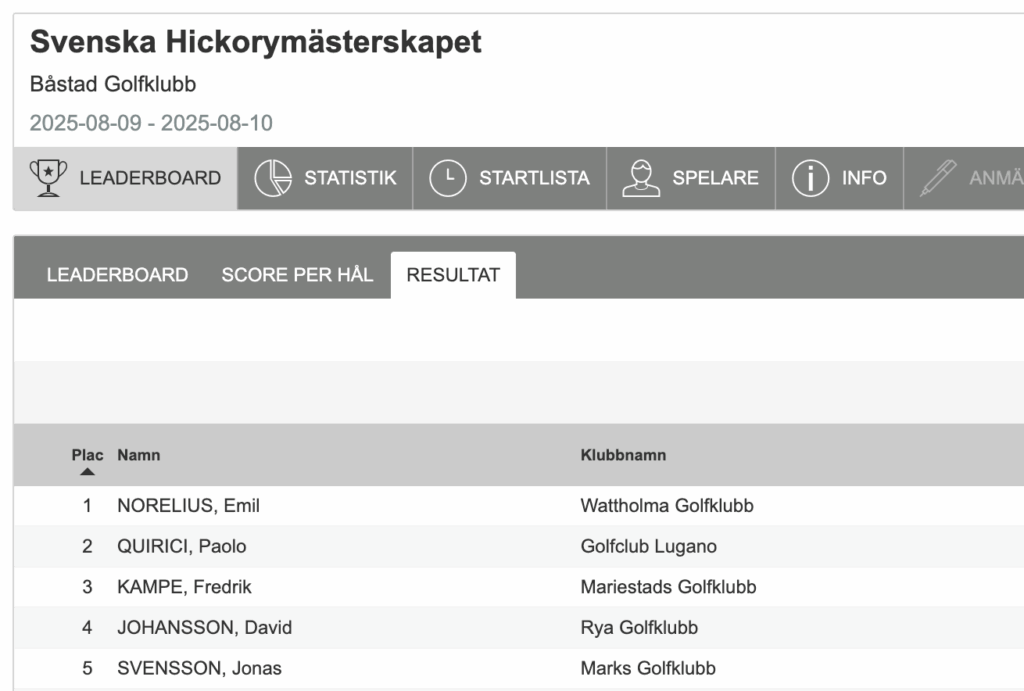Click the Startlista clock icon
Viewport: 1024px width, 691px height.
447,178
